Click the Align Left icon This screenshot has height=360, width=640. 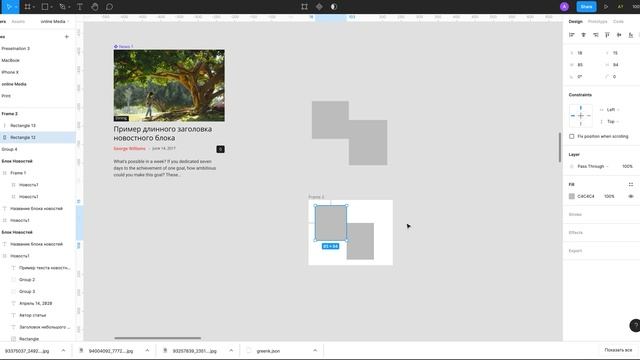(572, 35)
